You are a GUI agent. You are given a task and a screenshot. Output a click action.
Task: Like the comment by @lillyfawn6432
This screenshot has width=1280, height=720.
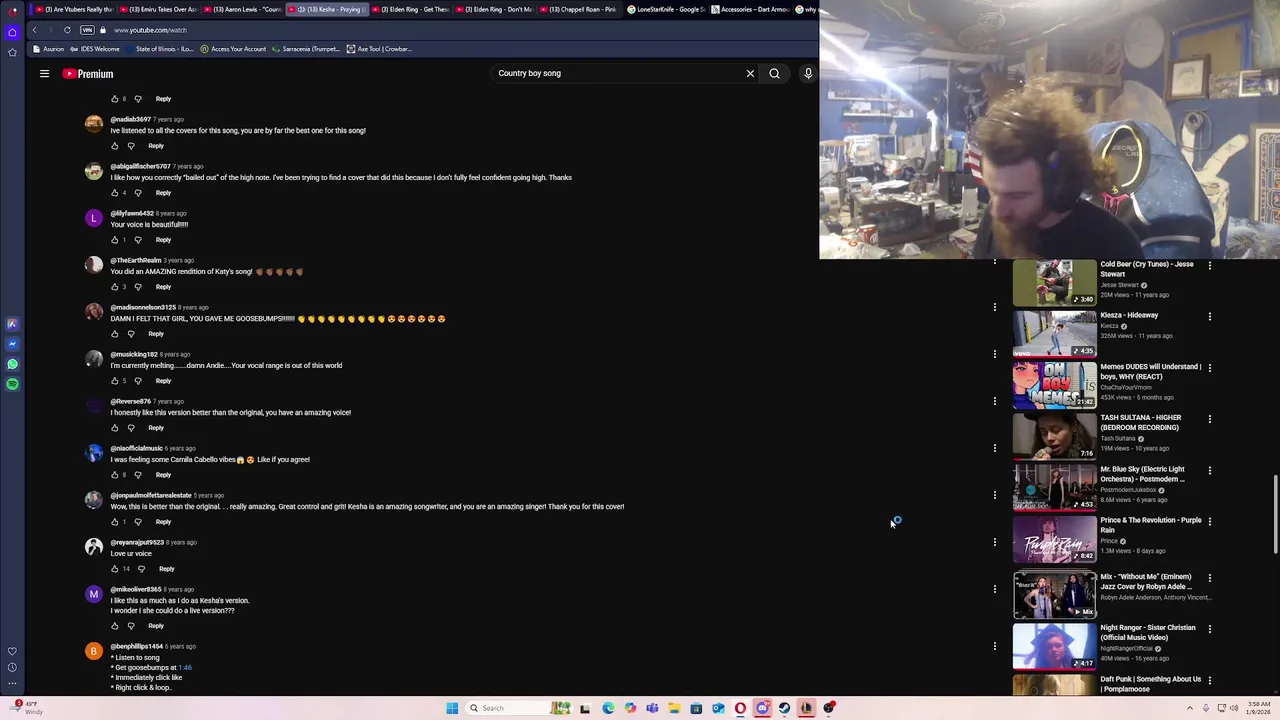point(115,240)
